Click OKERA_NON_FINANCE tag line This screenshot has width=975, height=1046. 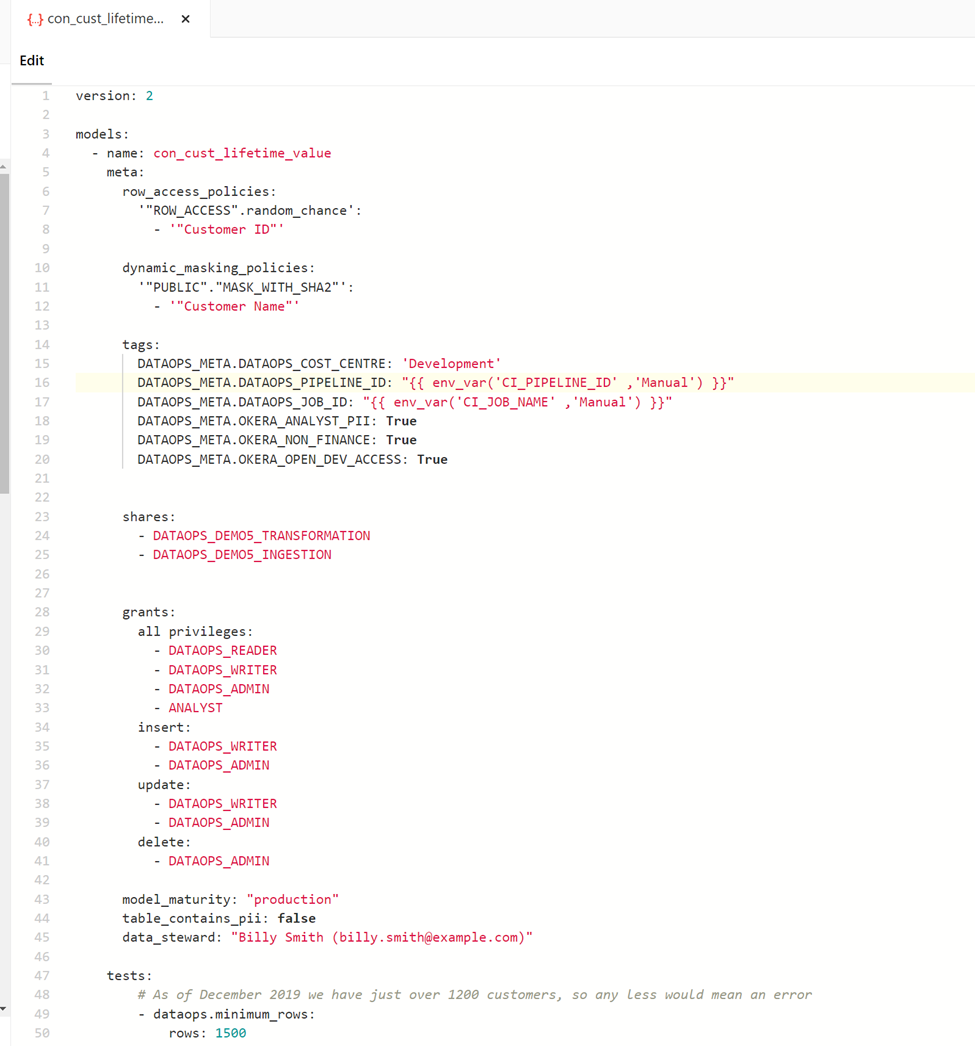(277, 440)
